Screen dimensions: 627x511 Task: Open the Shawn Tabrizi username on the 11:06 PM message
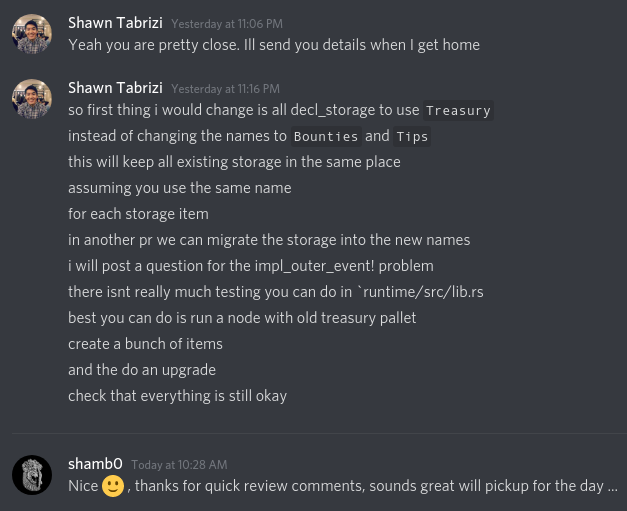(x=115, y=23)
